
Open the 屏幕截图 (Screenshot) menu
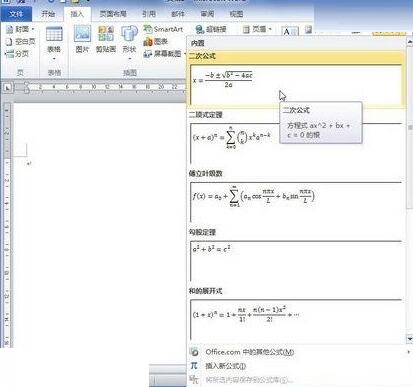(164, 53)
